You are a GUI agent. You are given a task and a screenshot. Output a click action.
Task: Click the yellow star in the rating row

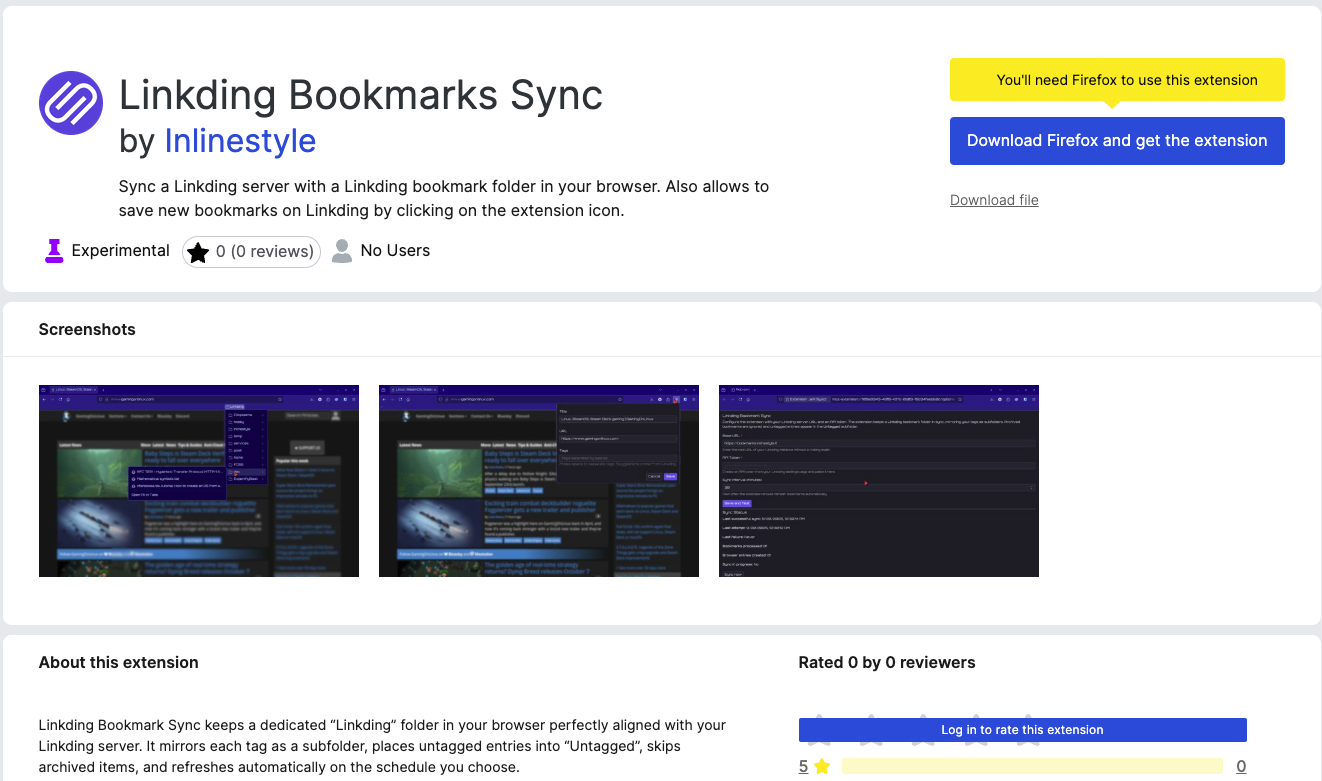click(822, 767)
